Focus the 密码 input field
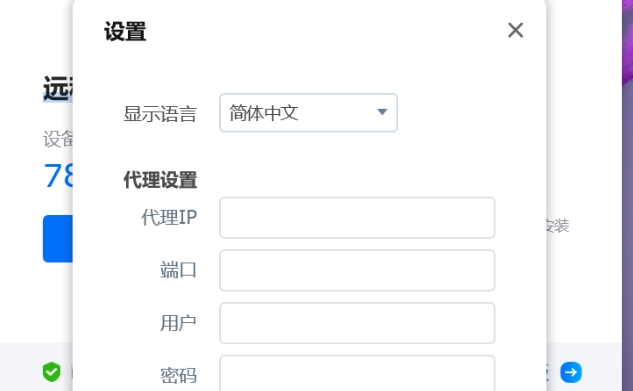Viewport: 633px width, 391px height. pos(357,373)
